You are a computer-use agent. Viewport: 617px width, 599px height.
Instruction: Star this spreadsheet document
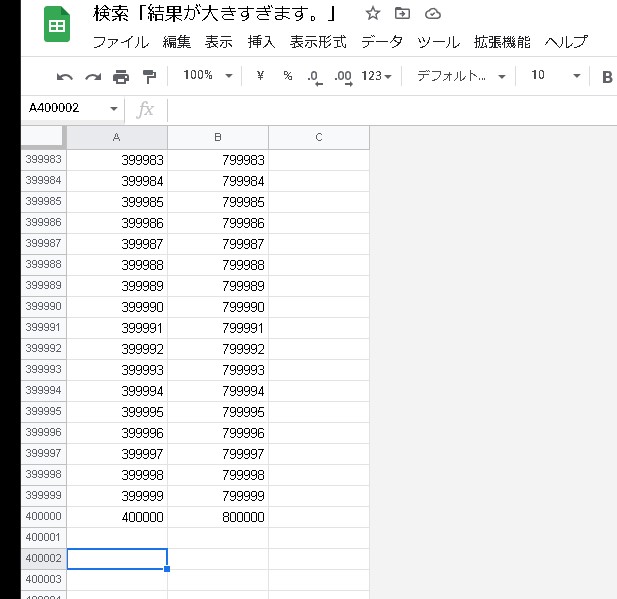[373, 14]
